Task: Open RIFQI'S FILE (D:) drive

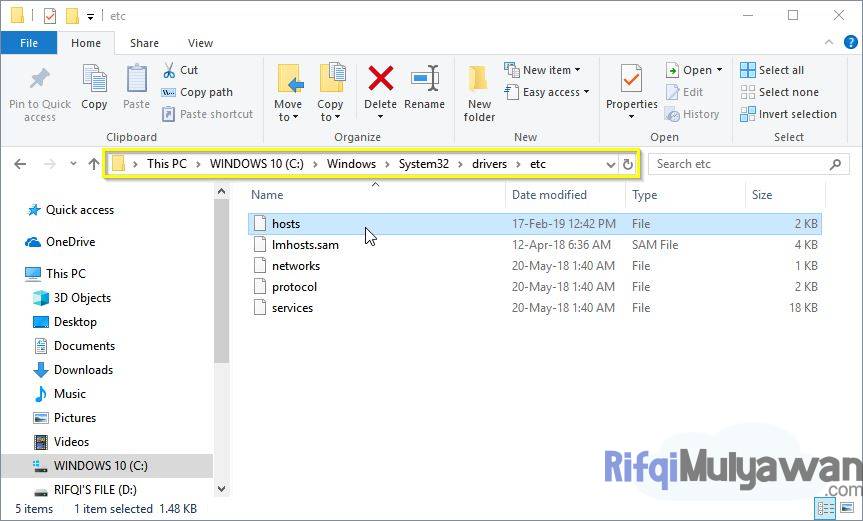Action: pos(85,490)
